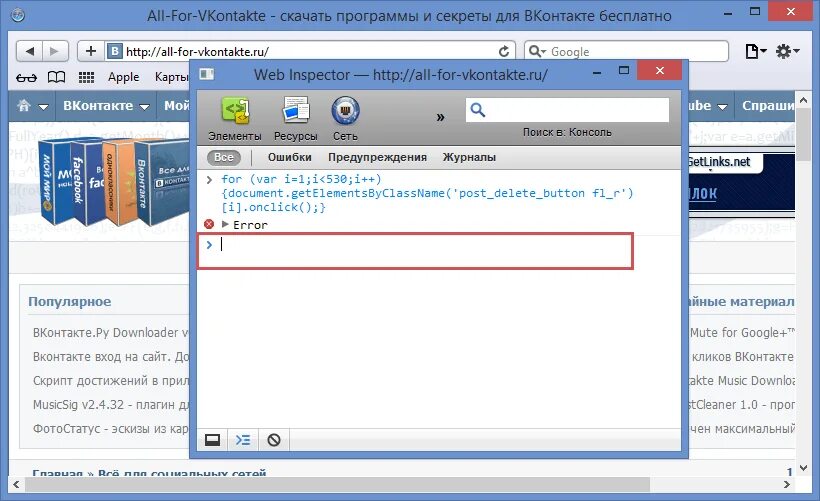820x501 pixels.
Task: Open the settings gear menu
Action: [787, 51]
